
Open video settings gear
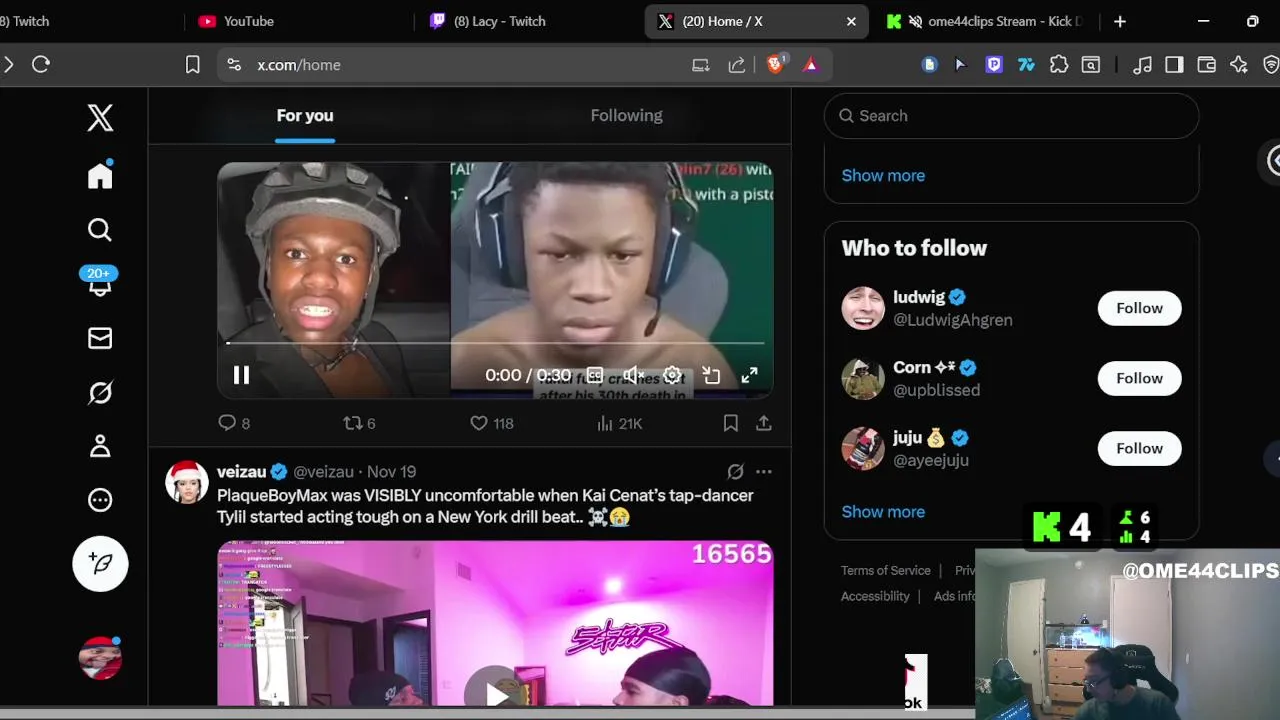(672, 375)
